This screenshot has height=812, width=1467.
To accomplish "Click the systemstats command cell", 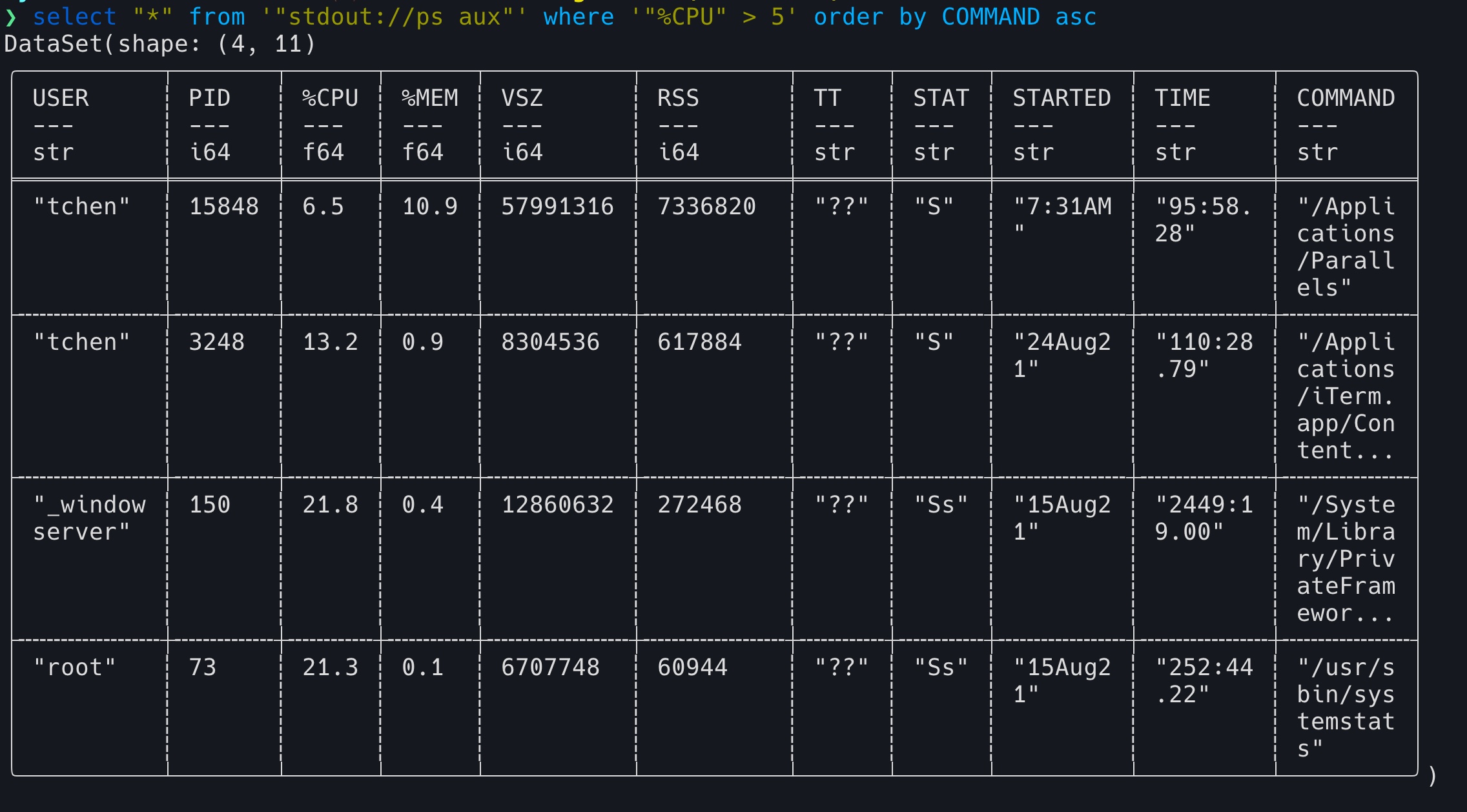I will [x=1346, y=707].
